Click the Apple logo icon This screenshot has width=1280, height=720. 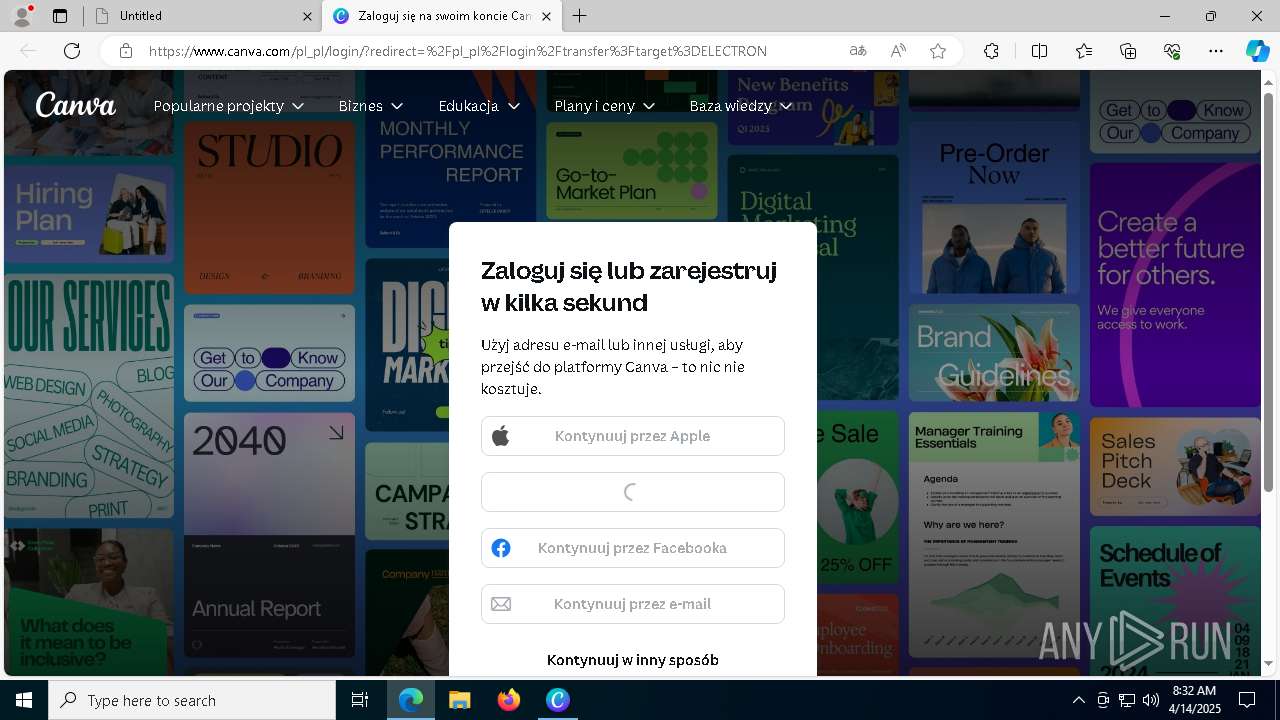coord(501,435)
